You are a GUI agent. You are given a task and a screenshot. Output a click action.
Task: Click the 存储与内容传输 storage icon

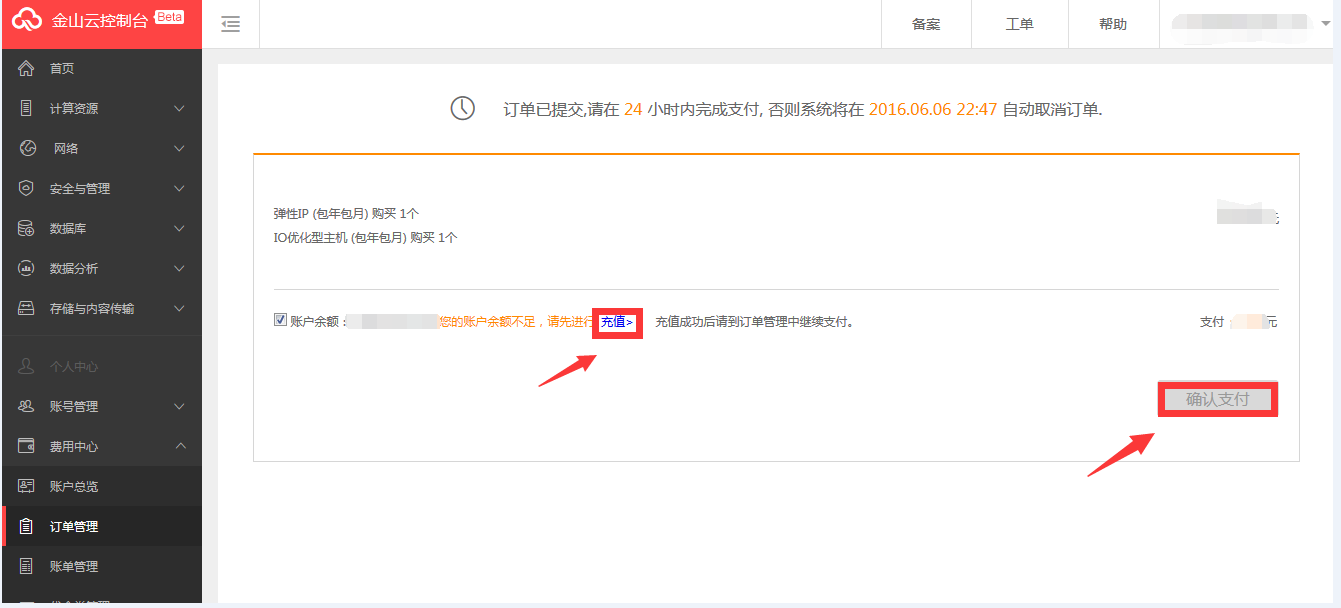(27, 308)
